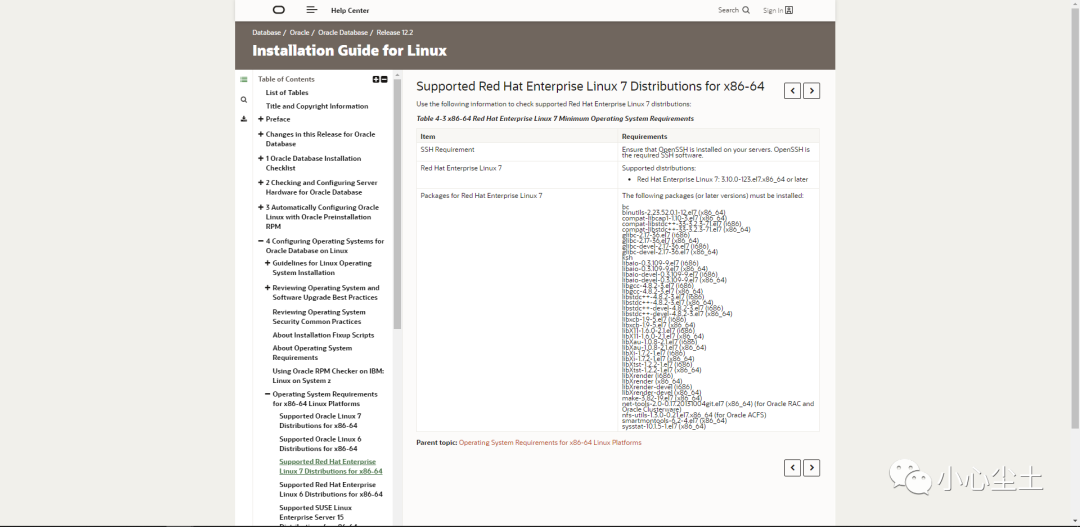Click the Table of Contents label
The height and width of the screenshot is (527, 1080).
[286, 79]
